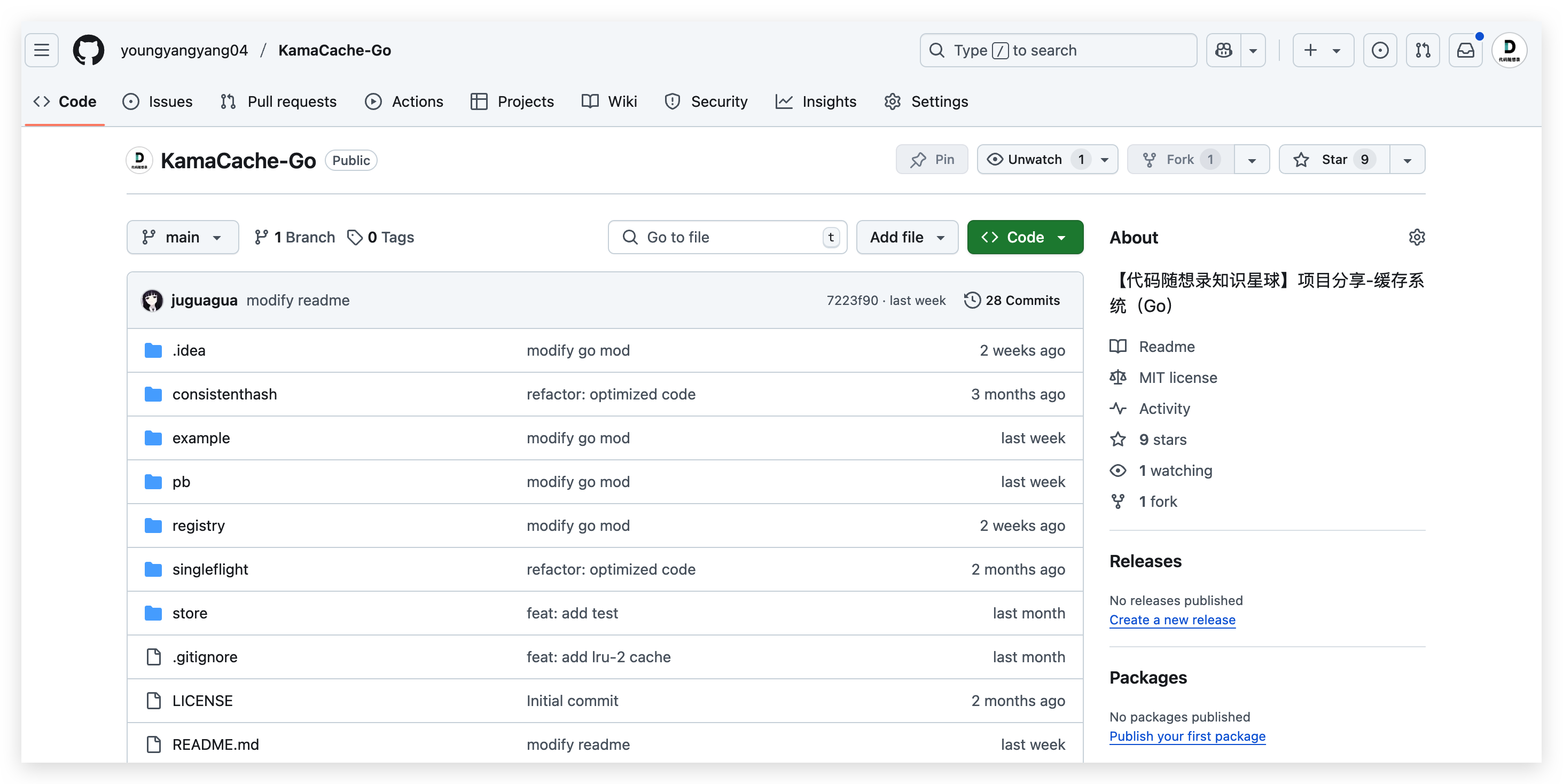Open the global issues icon in header

[x=1380, y=50]
